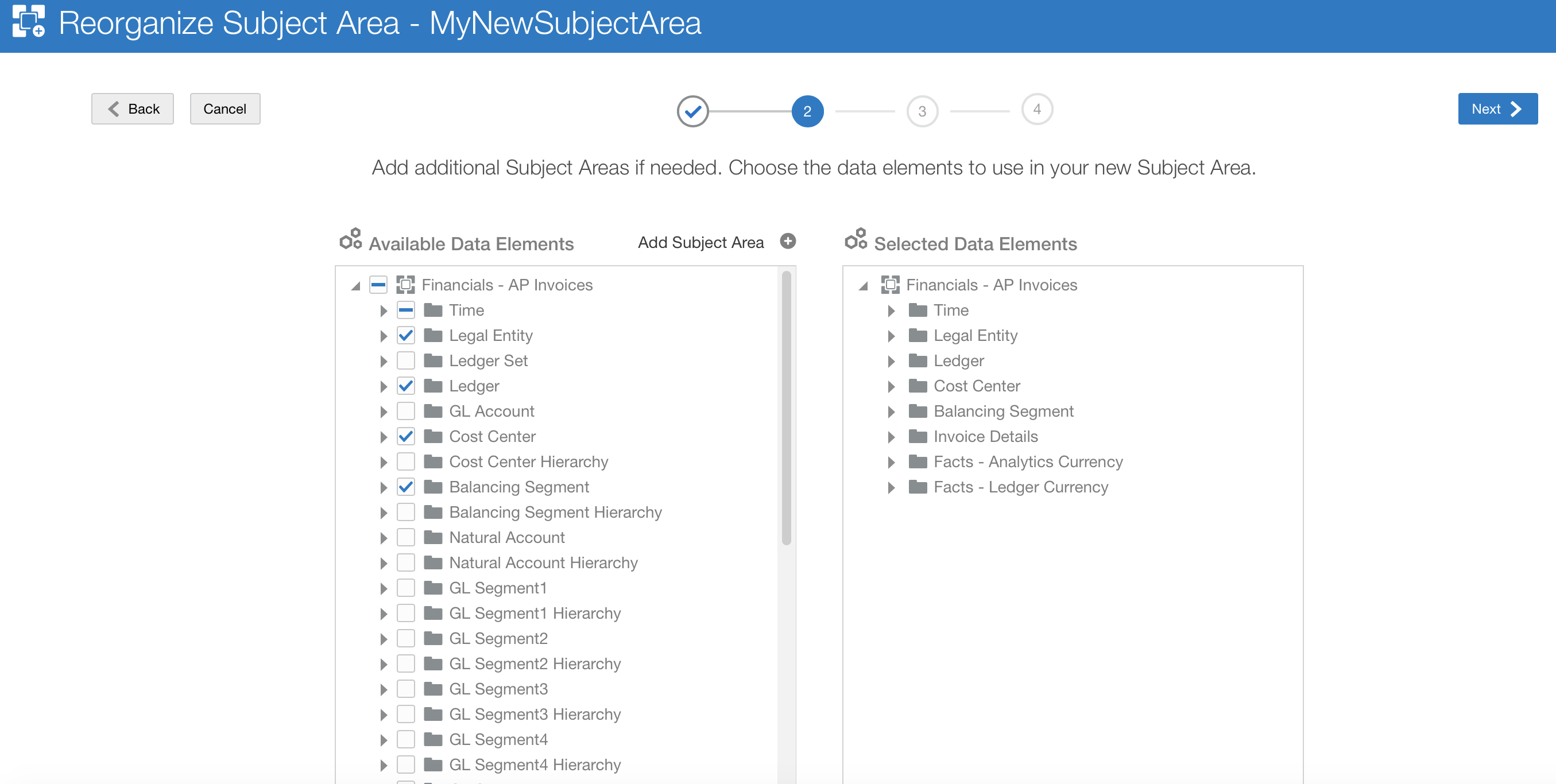Expand the Cost Center Hierarchy folder
This screenshot has width=1556, height=784.
(384, 462)
